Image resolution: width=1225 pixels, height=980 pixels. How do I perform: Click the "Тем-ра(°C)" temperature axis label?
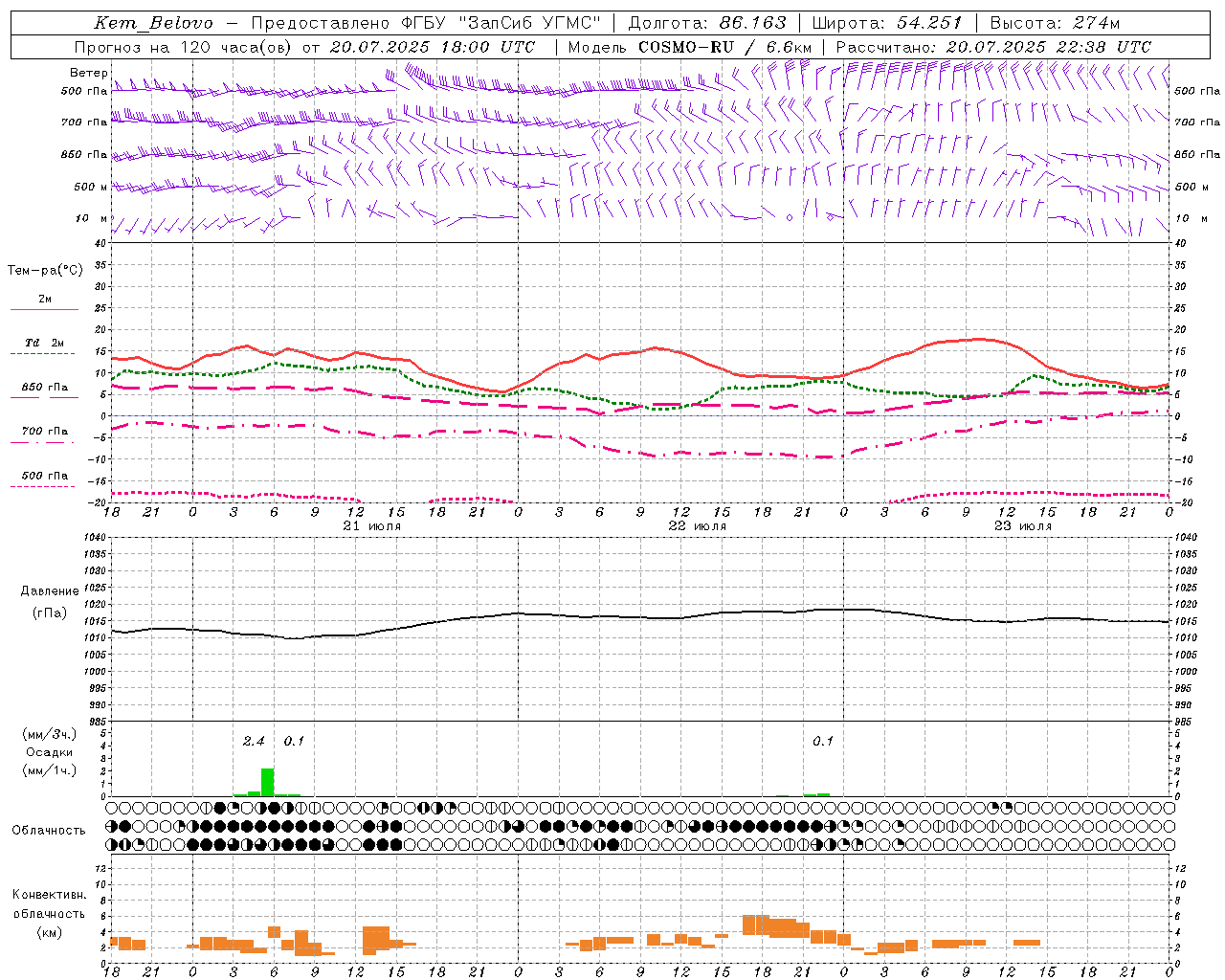tap(45, 271)
